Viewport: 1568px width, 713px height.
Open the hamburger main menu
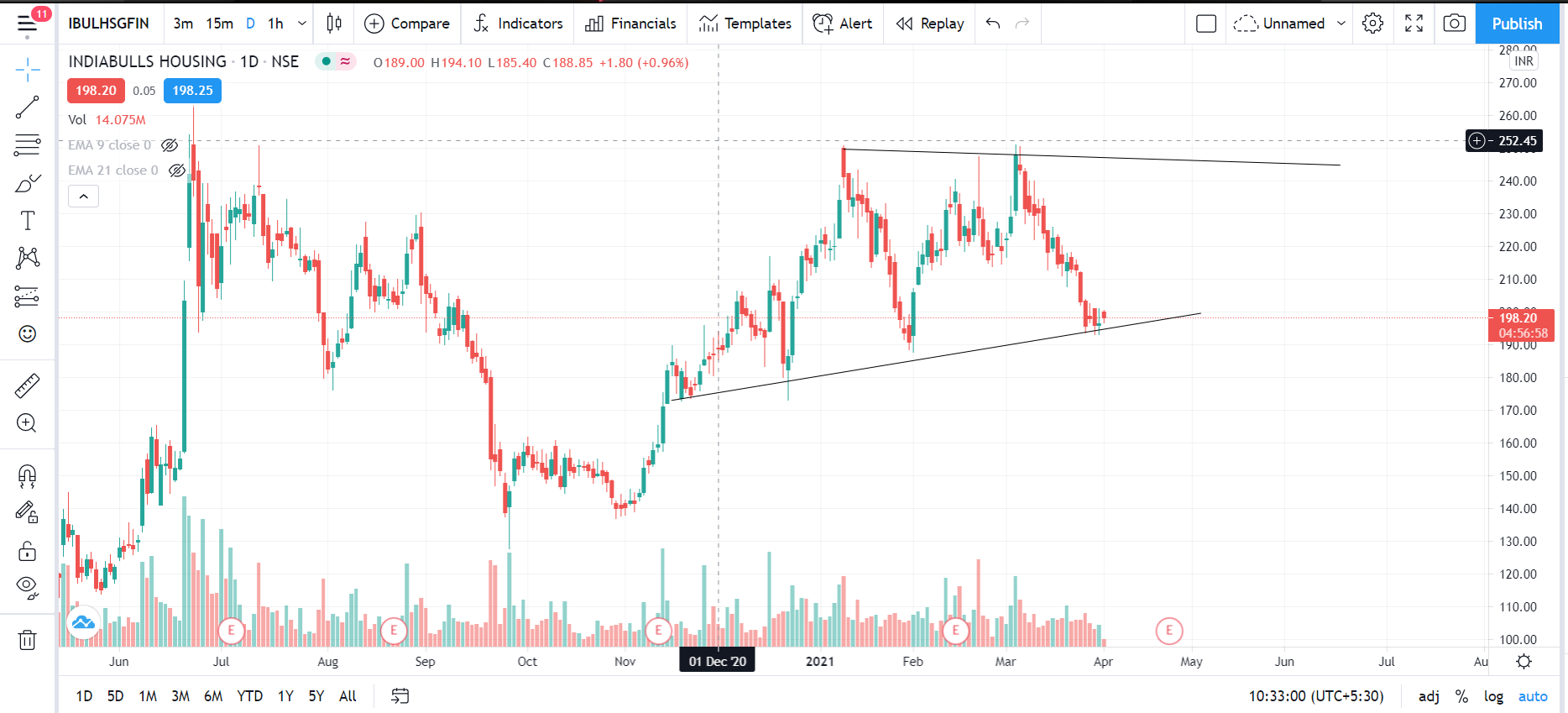(27, 24)
